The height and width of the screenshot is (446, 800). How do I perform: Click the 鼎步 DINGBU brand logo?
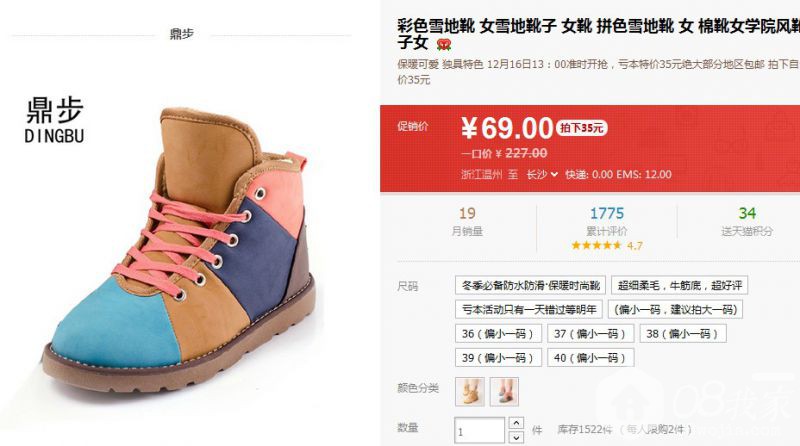55,120
